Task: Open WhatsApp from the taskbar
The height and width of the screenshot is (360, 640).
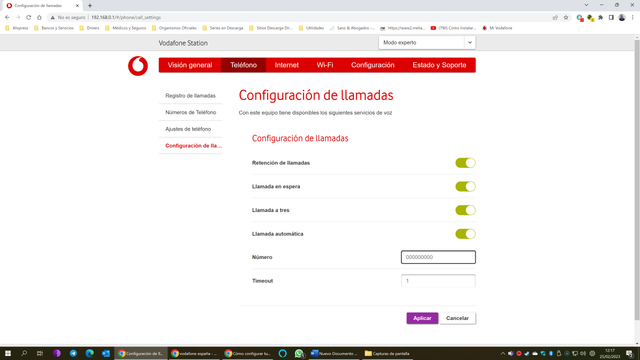Action: [x=299, y=353]
